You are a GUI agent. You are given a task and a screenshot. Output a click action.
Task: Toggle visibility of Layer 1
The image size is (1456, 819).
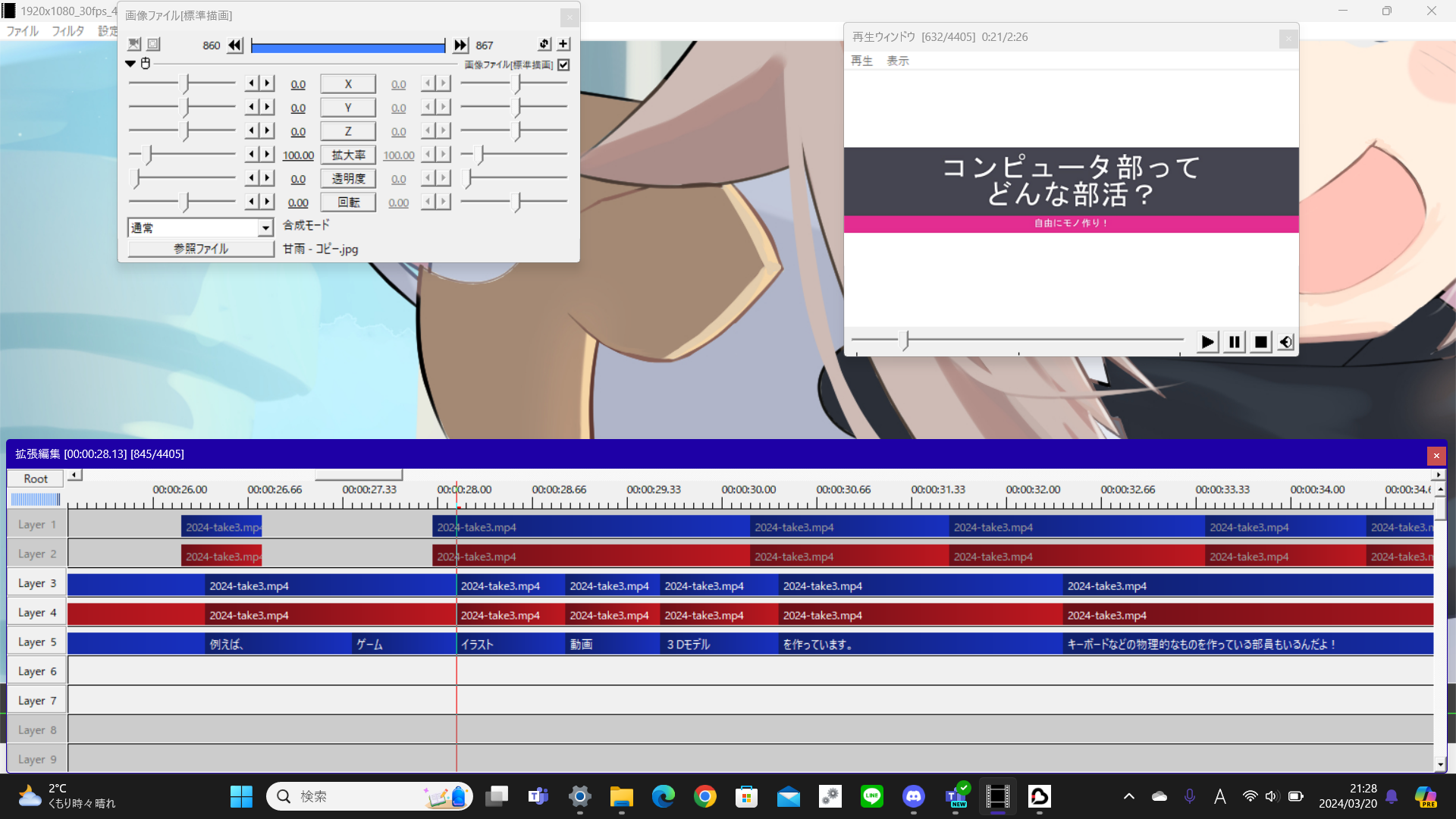pos(37,525)
